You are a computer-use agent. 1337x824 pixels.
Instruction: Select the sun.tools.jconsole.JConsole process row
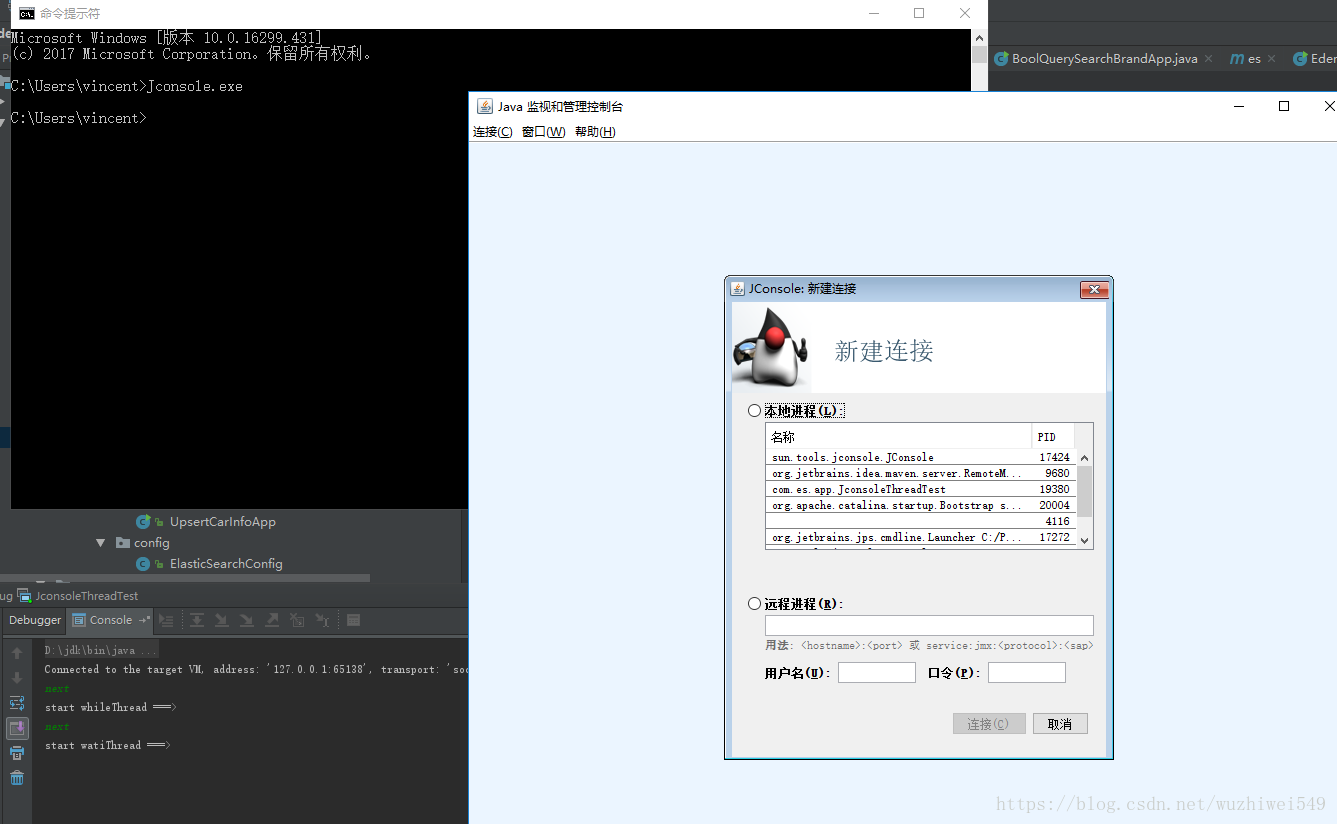921,457
